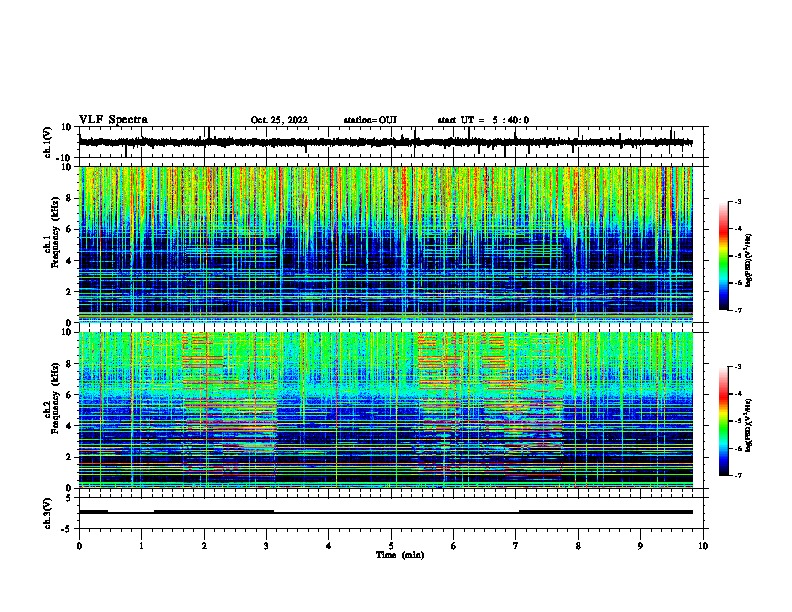Click the "Time (min)" x-axis label

point(400,555)
